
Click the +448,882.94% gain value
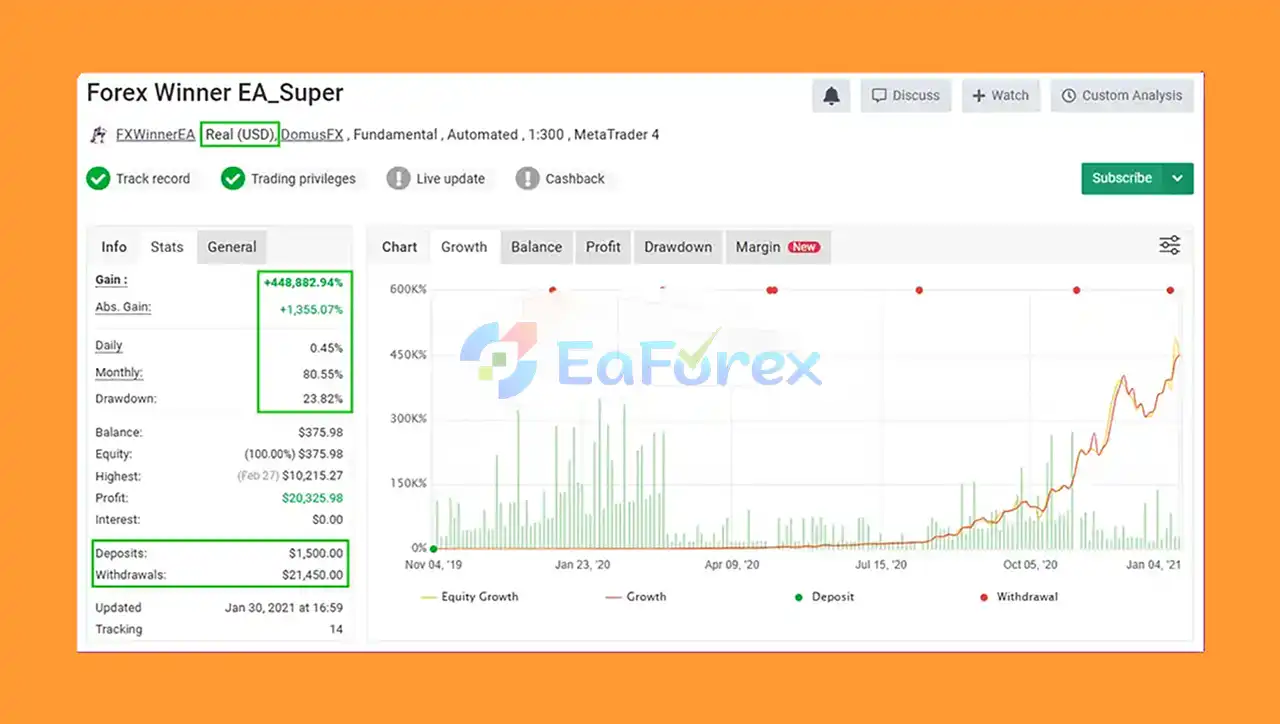click(x=303, y=283)
